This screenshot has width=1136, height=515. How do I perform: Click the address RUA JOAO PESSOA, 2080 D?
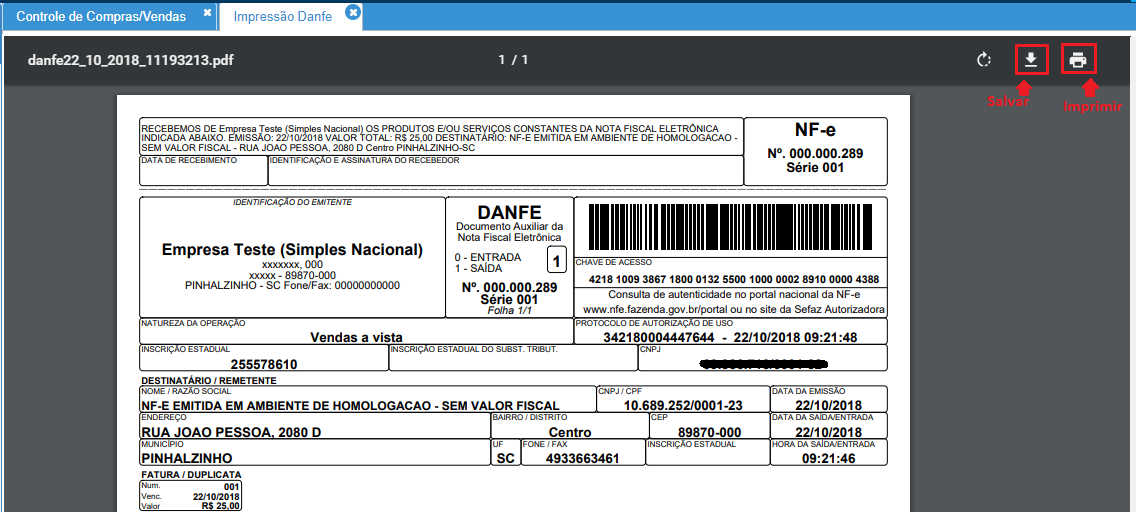[231, 432]
